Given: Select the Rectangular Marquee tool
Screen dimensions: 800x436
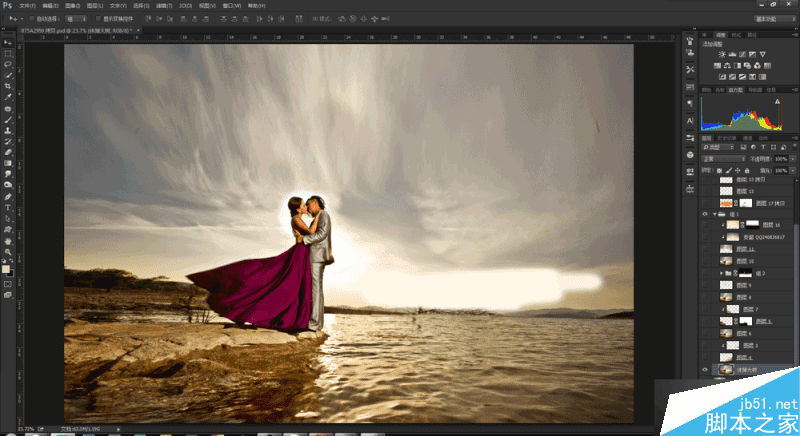Looking at the screenshot, I should tap(8, 54).
